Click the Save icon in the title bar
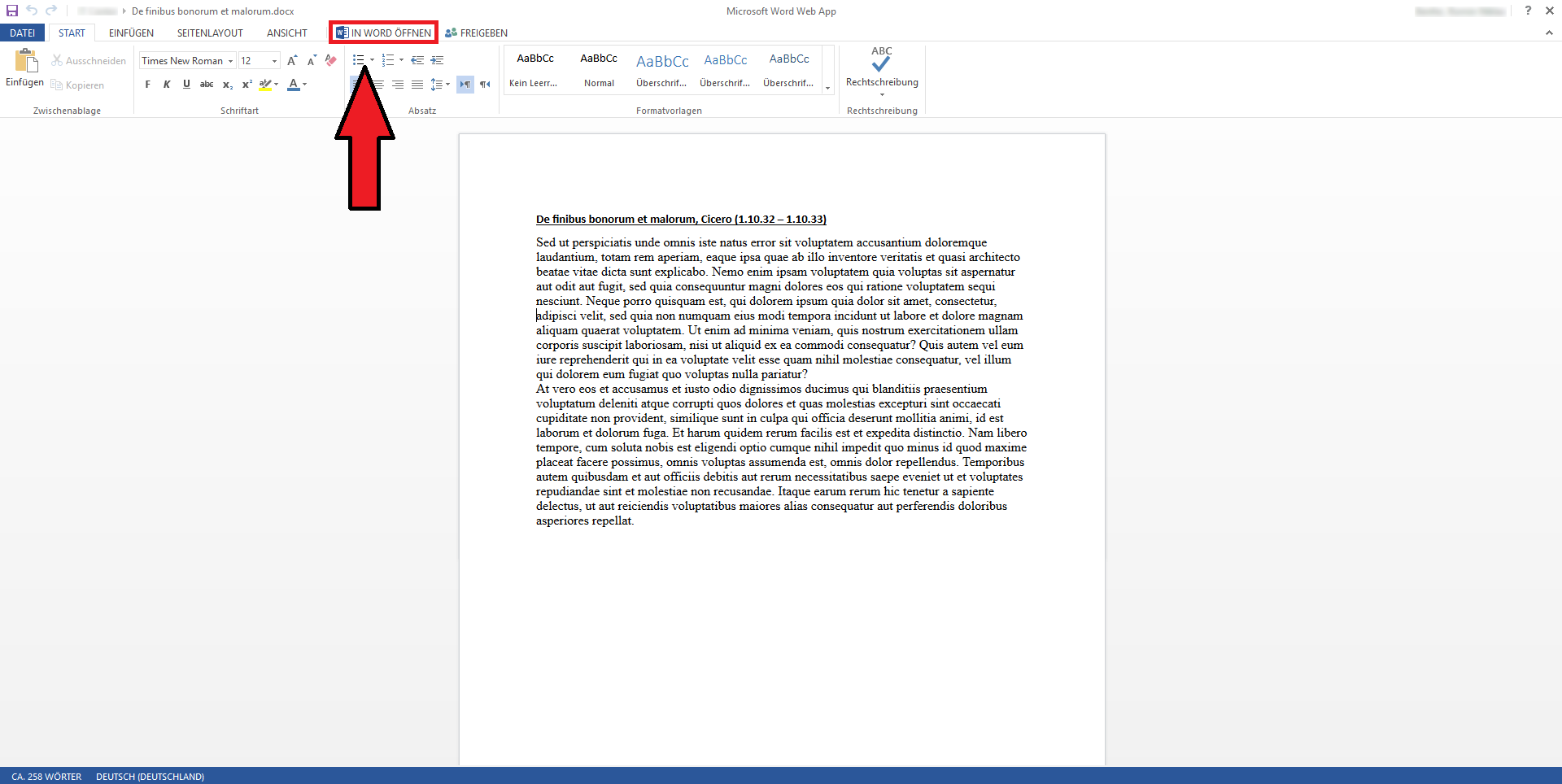The image size is (1562, 784). (12, 11)
